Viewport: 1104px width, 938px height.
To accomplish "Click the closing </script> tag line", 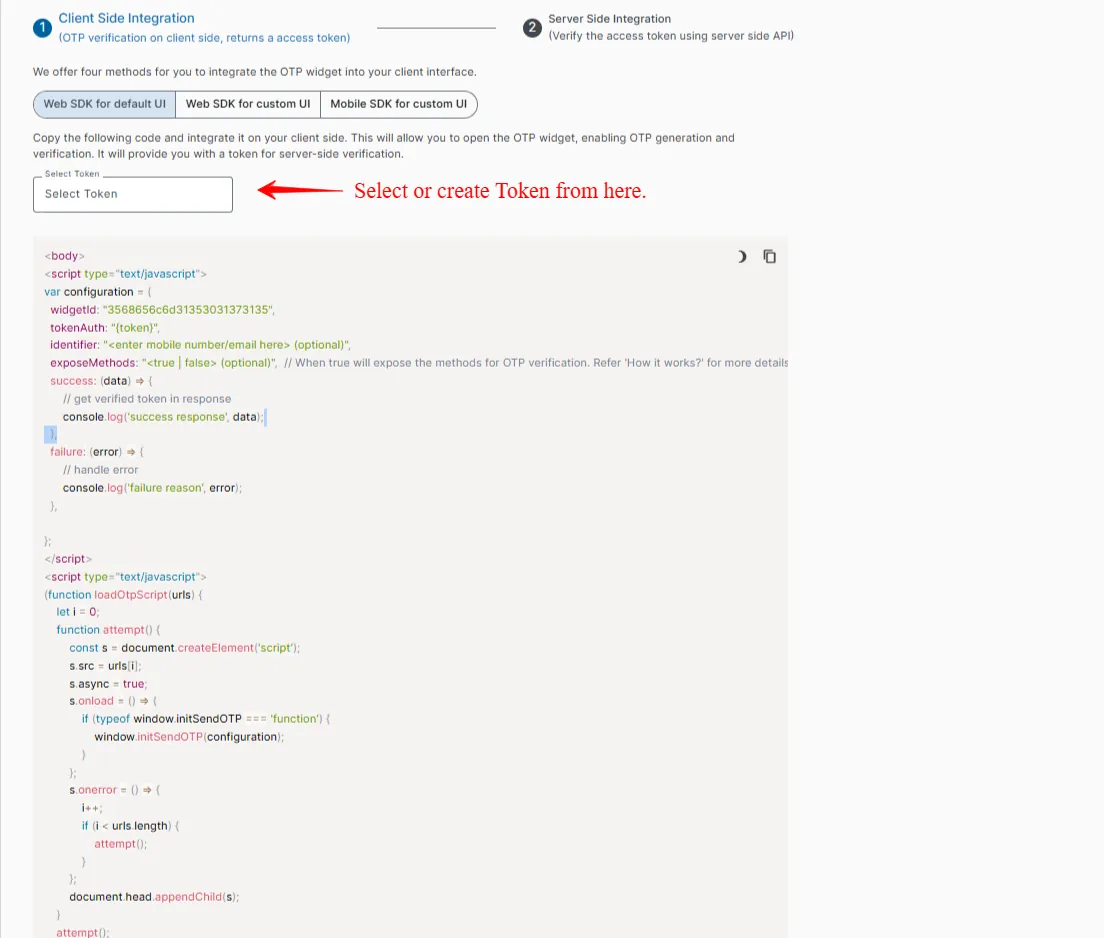I will tap(68, 559).
